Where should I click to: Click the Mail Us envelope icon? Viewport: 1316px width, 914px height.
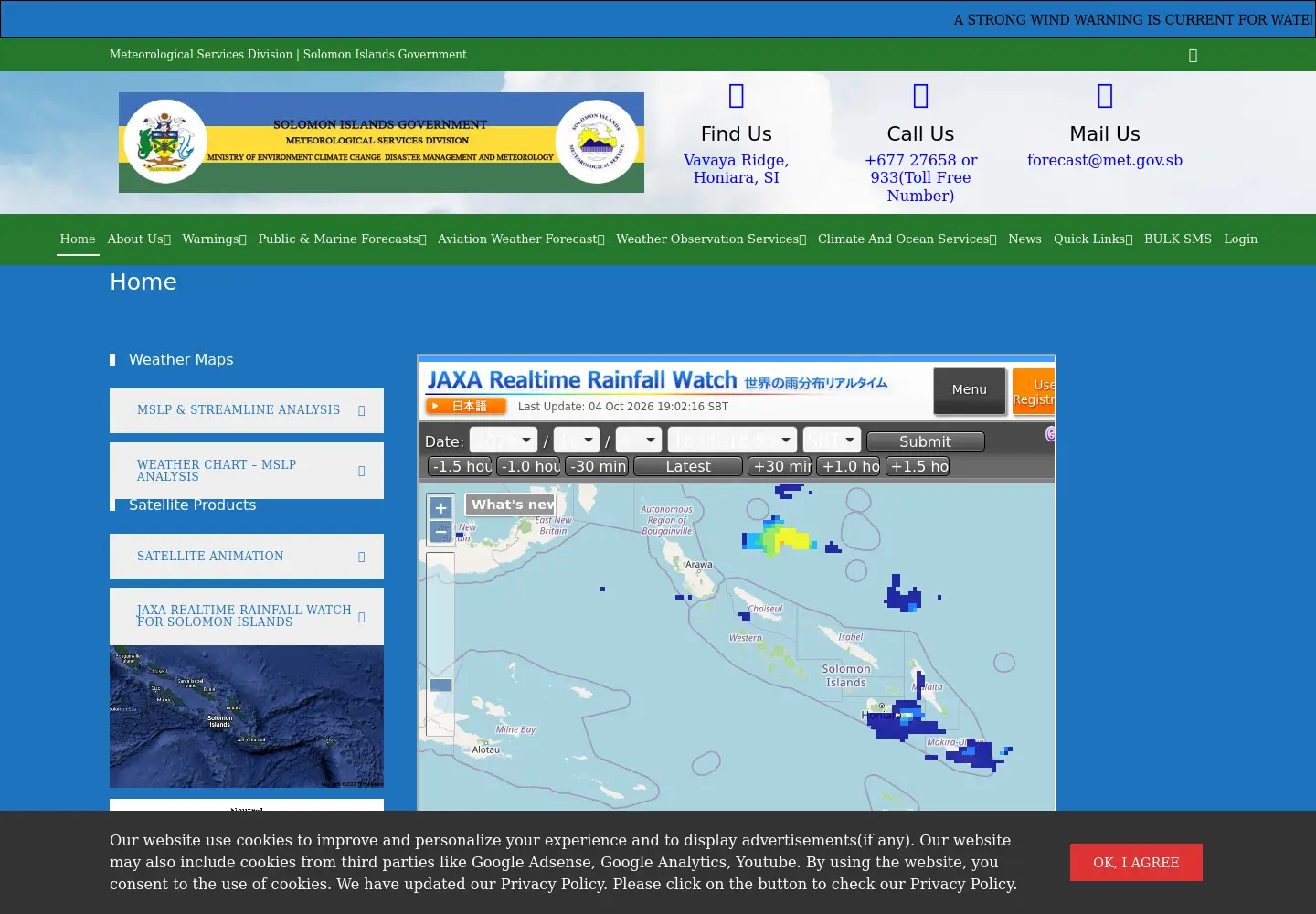click(1105, 95)
